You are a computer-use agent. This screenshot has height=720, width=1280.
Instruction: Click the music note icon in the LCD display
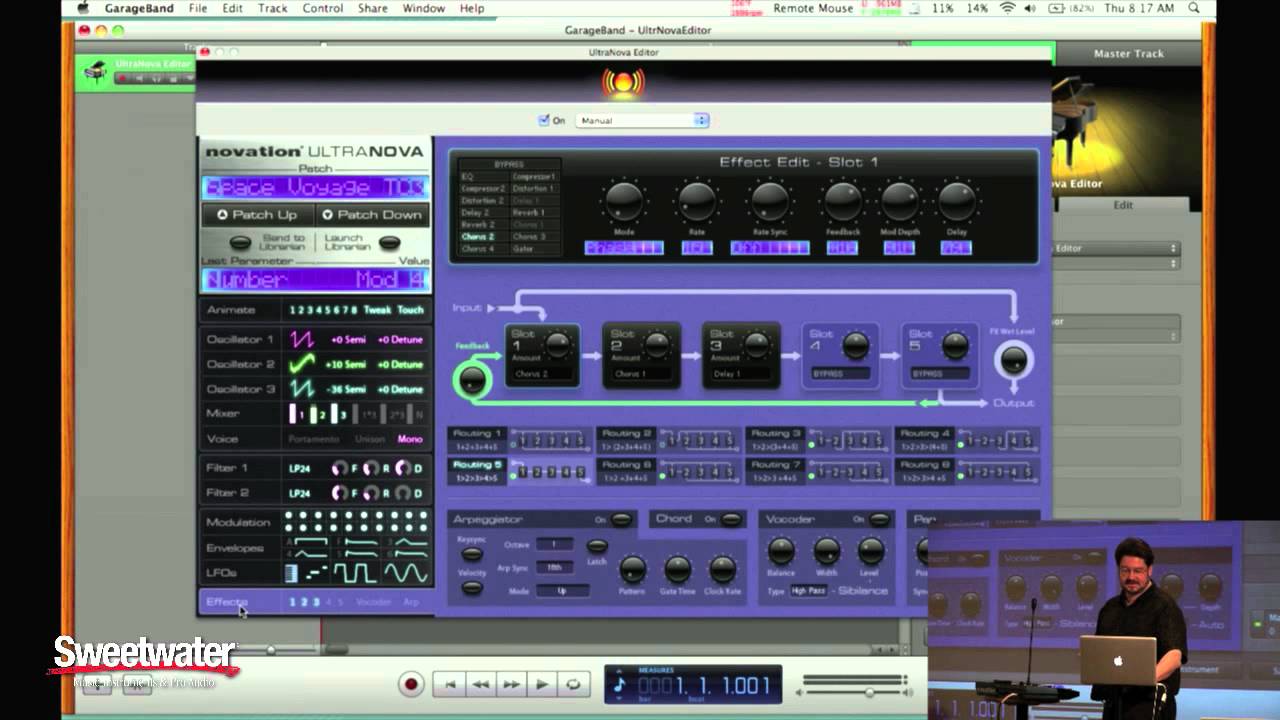[x=619, y=685]
